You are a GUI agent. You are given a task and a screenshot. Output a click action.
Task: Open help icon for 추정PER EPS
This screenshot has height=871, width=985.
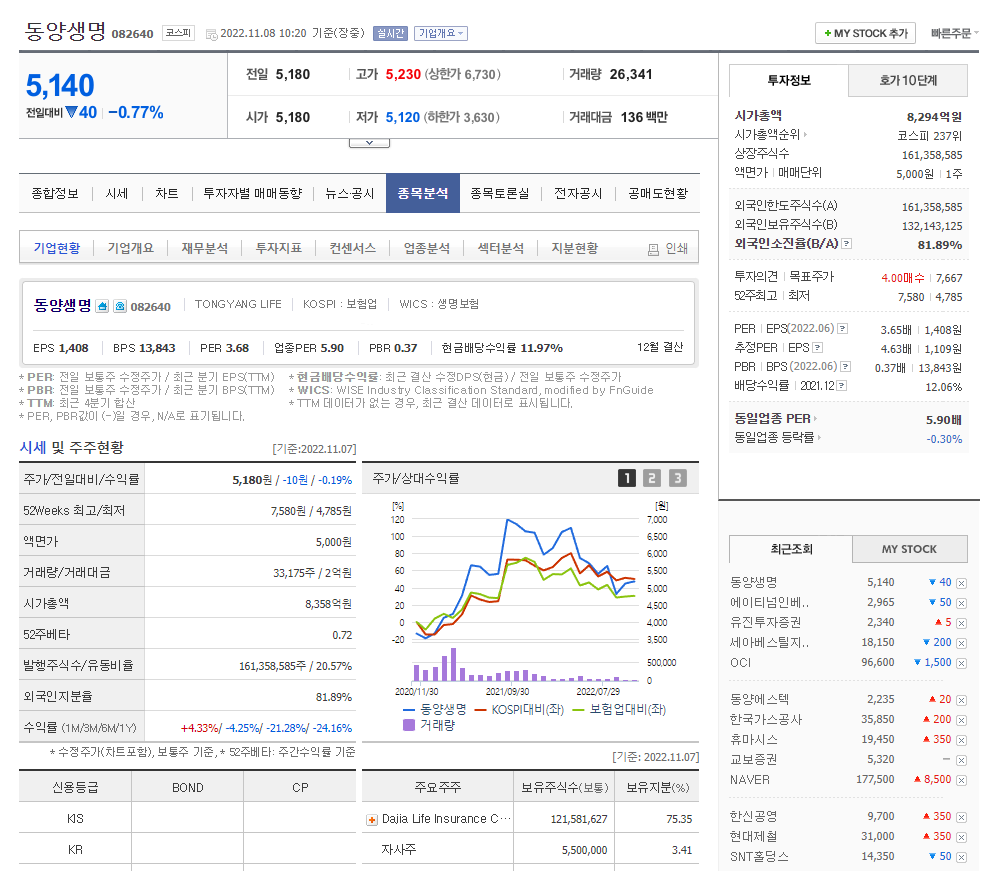[817, 347]
